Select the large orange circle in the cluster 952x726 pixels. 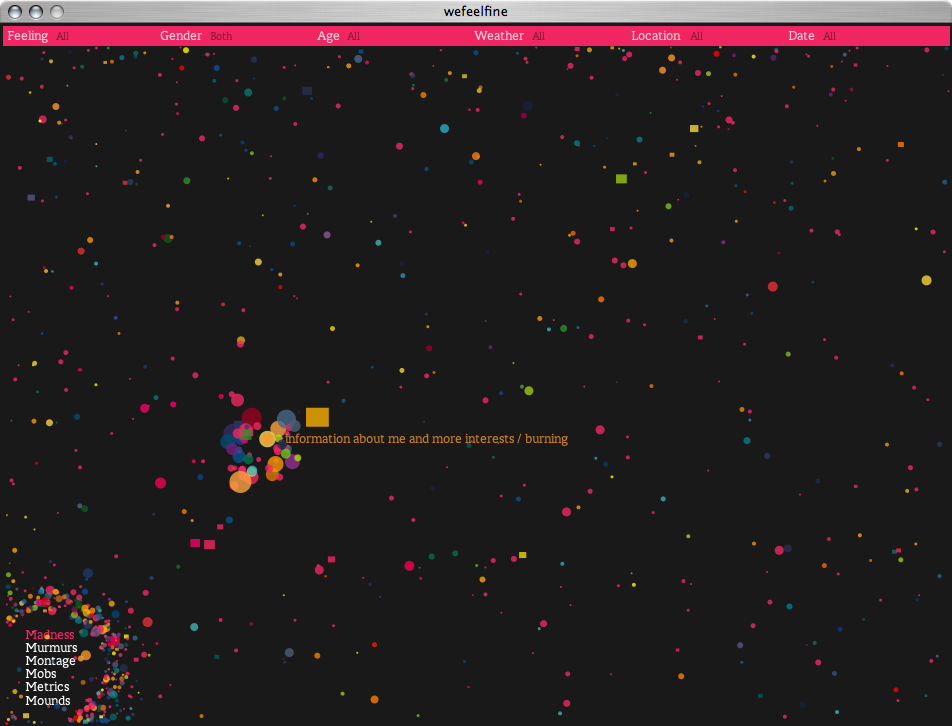click(x=240, y=482)
